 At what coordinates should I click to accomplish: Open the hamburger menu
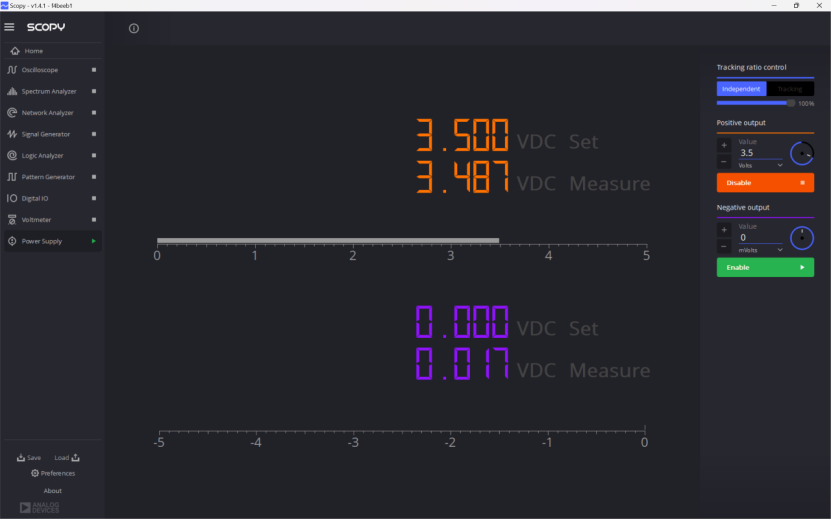click(x=9, y=27)
